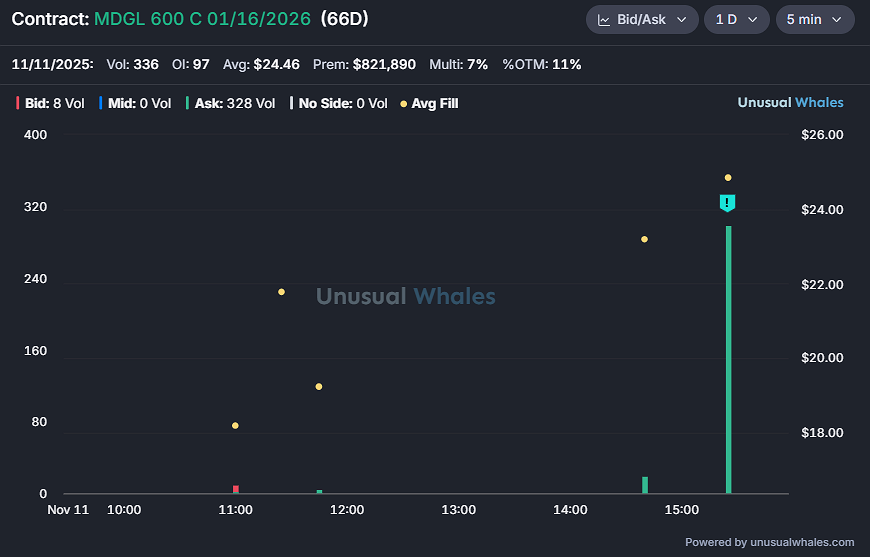Open the 5 min interval dropdown
Viewport: 870px width, 557px height.
[815, 19]
